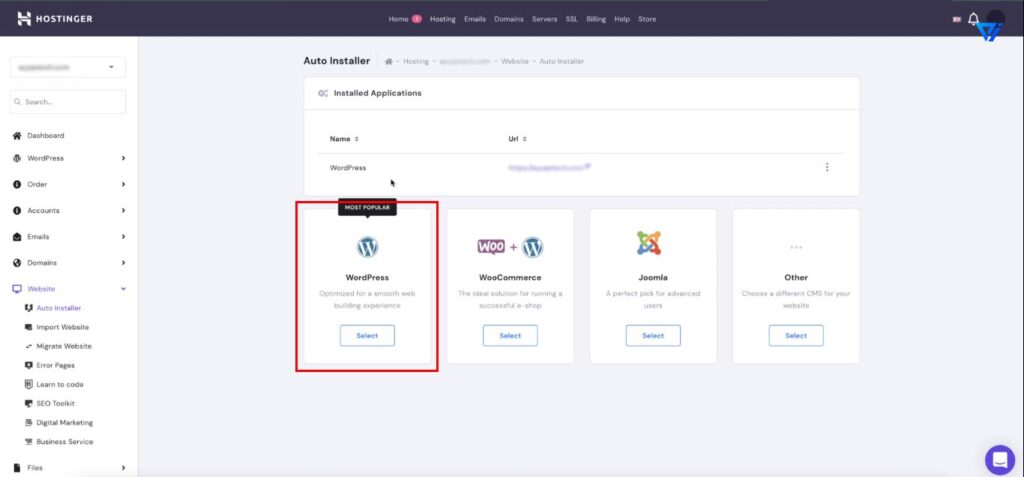Click the SEO Toolkit icon
The height and width of the screenshot is (477, 1024).
pos(29,403)
